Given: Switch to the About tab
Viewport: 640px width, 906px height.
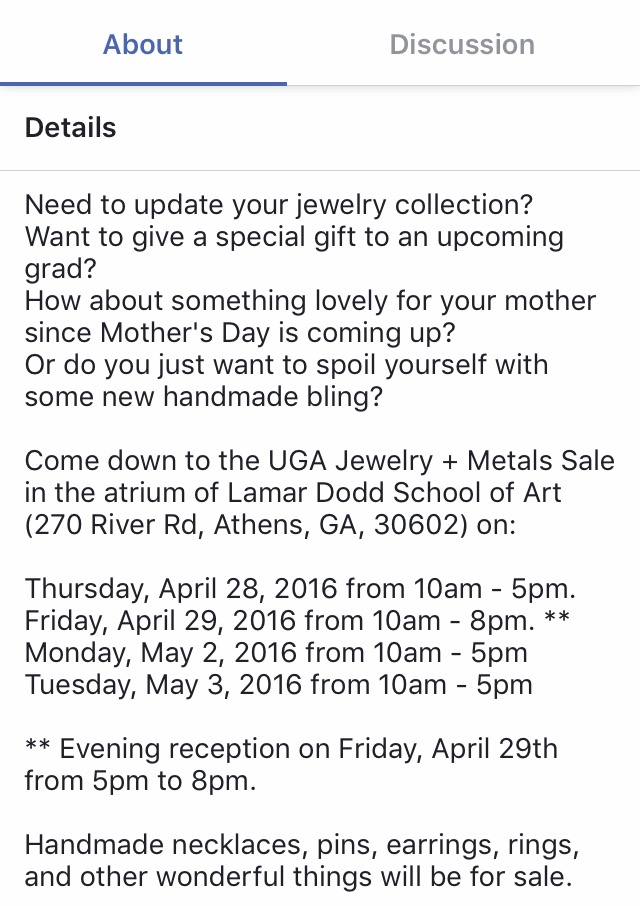Looking at the screenshot, I should click(143, 44).
